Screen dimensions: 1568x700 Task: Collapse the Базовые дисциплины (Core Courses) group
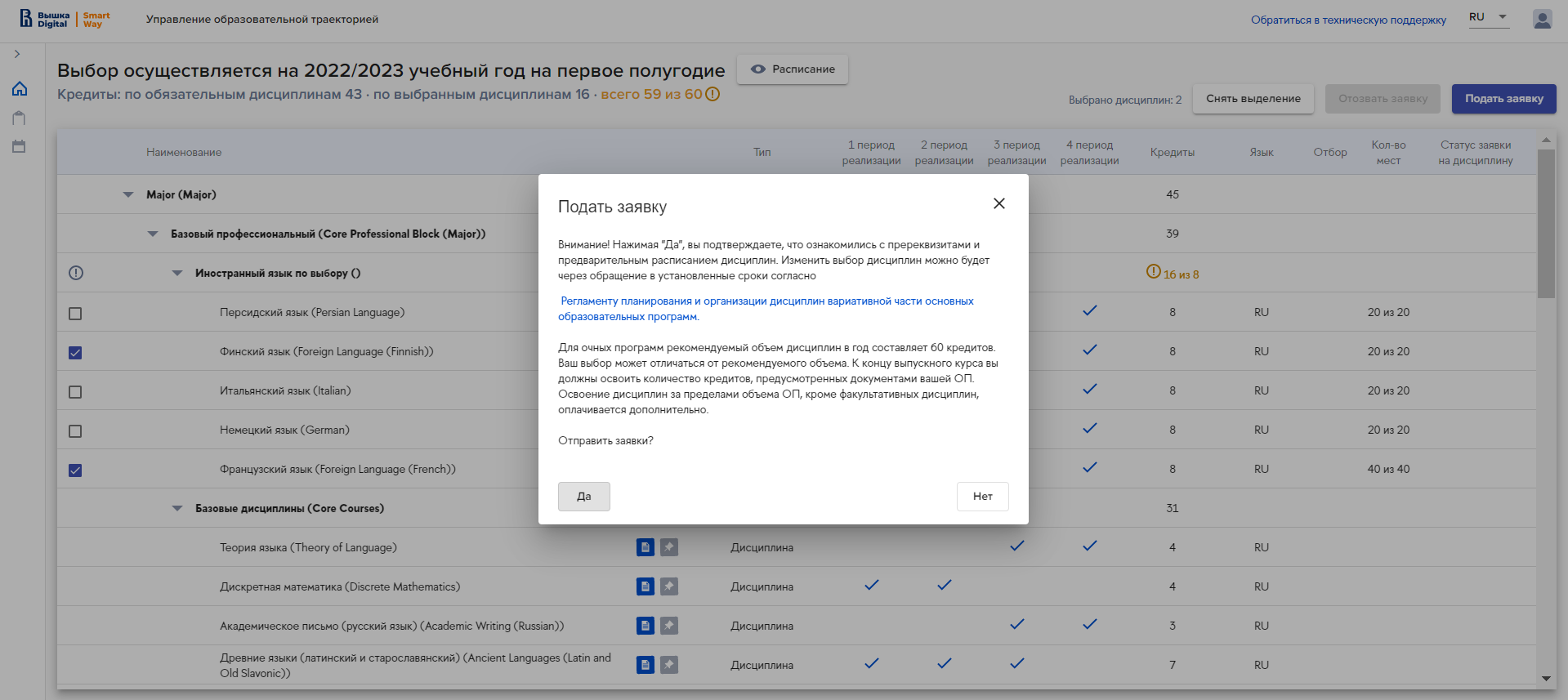(x=177, y=508)
